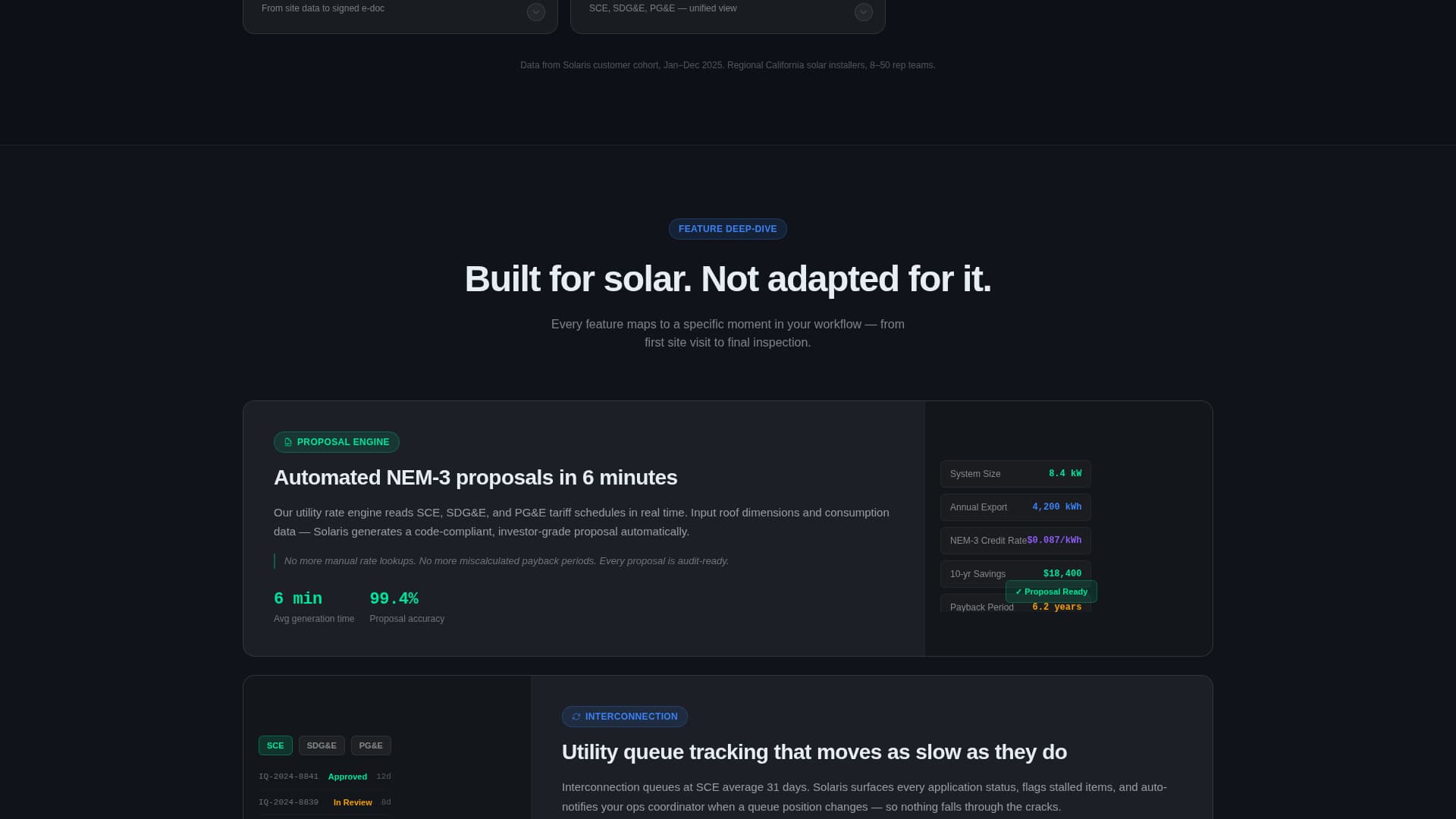
Task: Enable the PG&E utility filter
Action: (371, 745)
